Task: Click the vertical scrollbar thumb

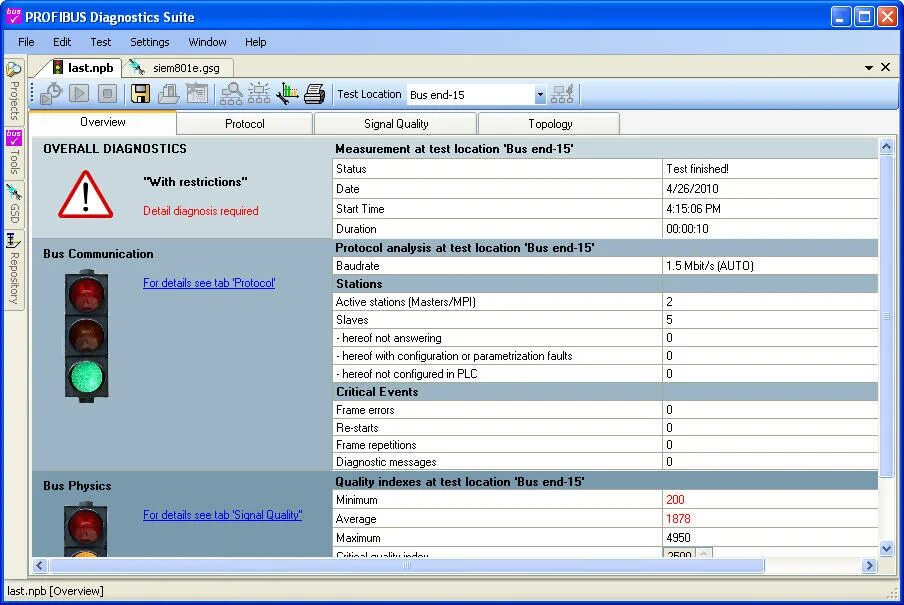Action: tap(886, 316)
